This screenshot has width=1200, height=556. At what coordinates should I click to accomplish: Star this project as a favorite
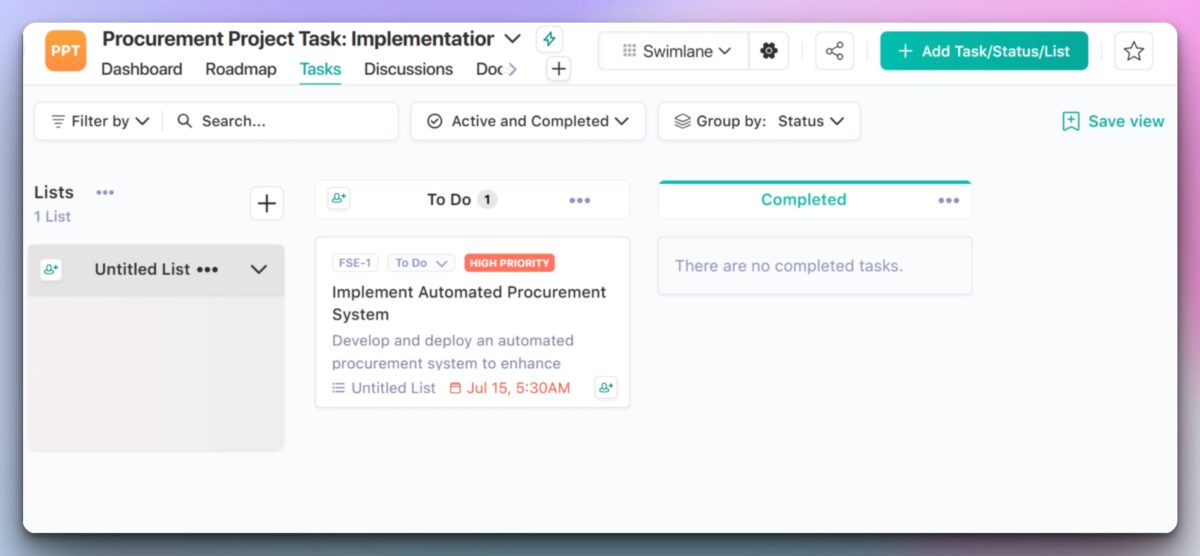pyautogui.click(x=1133, y=51)
